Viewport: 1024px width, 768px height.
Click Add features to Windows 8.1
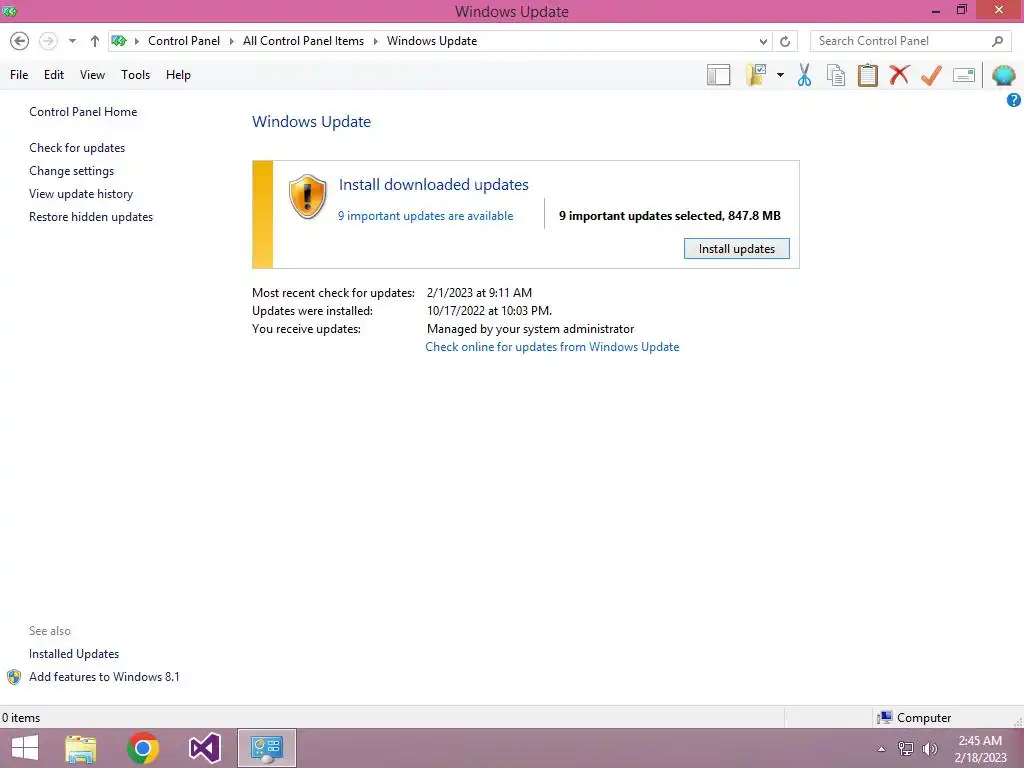tap(104, 677)
